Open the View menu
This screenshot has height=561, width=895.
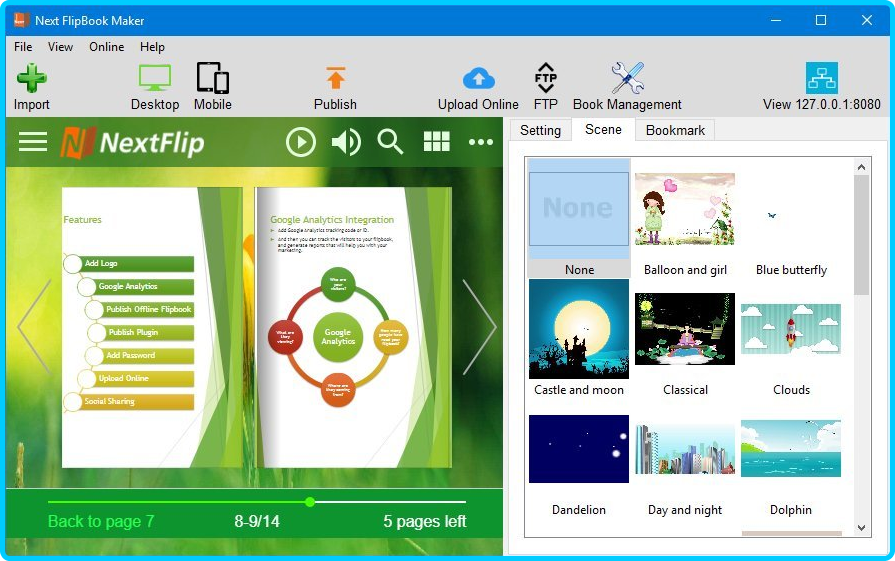[60, 47]
